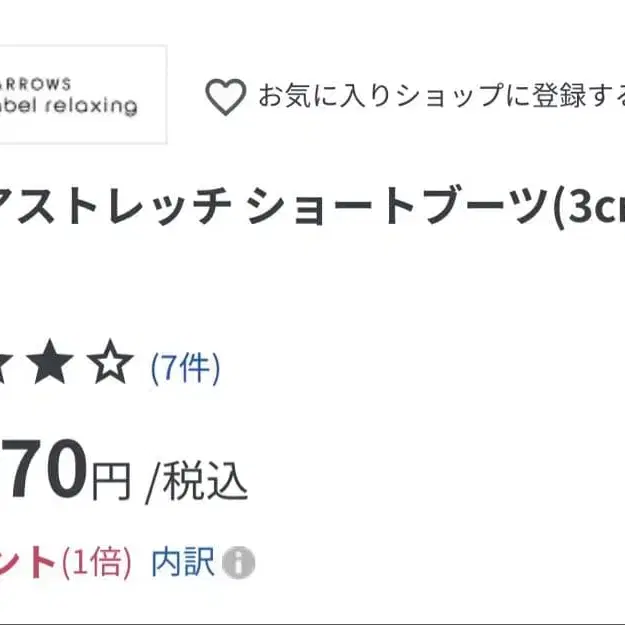Open the (7件) reviews link
Image resolution: width=625 pixels, height=625 pixels.
tap(185, 368)
